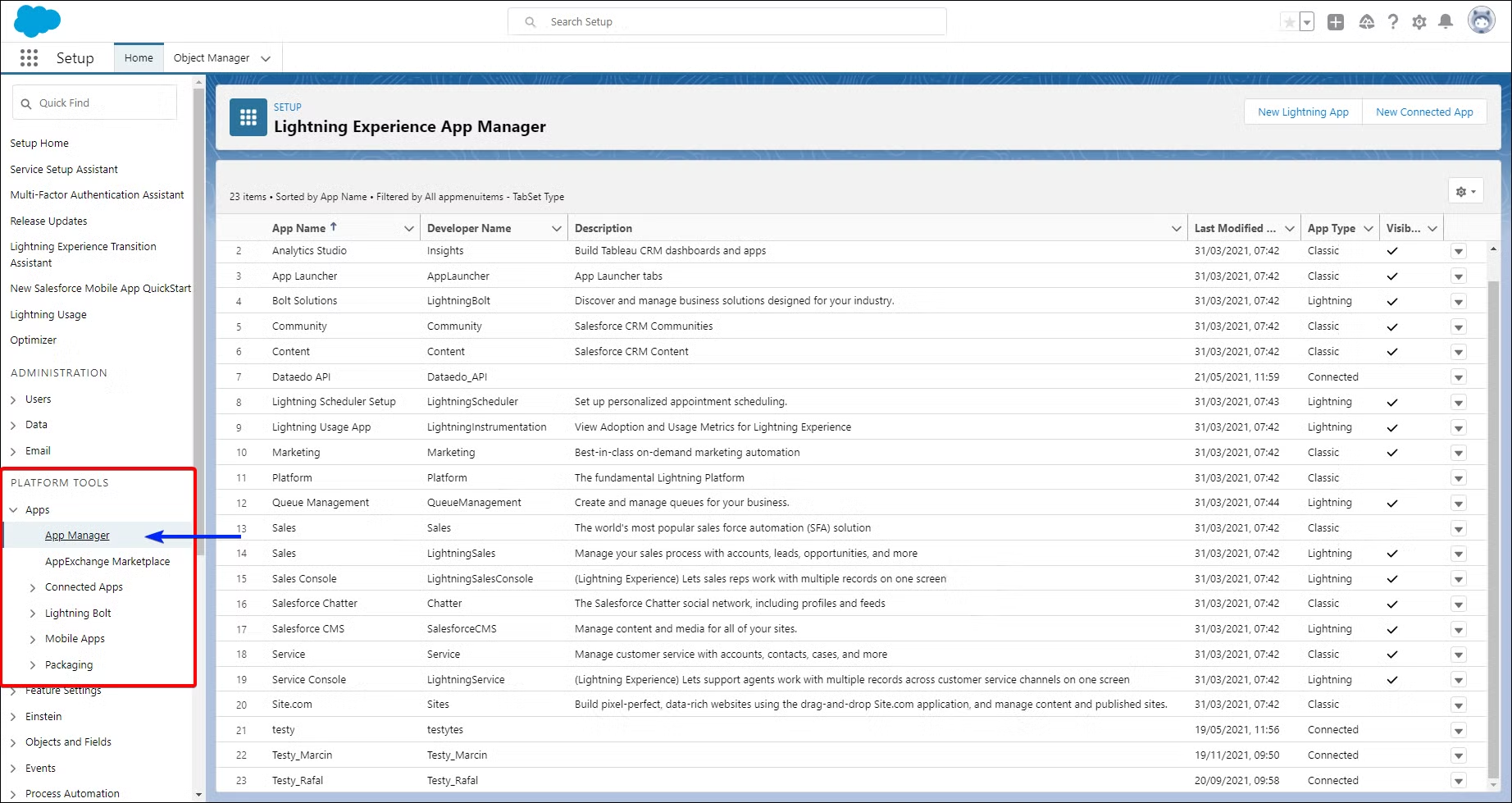The width and height of the screenshot is (1512, 803).
Task: Switch to the Home tab
Action: [x=139, y=58]
